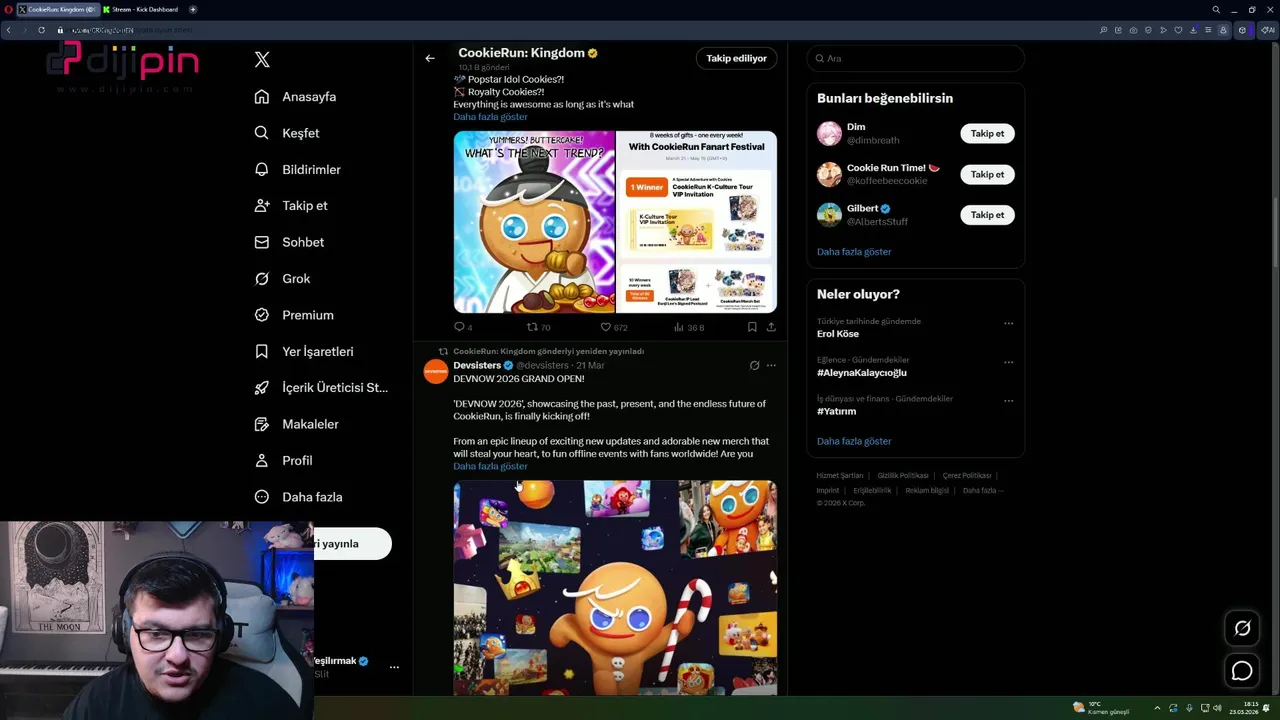This screenshot has width=1280, height=720.
Task: Expand footer Daha fazla menu
Action: (982, 491)
